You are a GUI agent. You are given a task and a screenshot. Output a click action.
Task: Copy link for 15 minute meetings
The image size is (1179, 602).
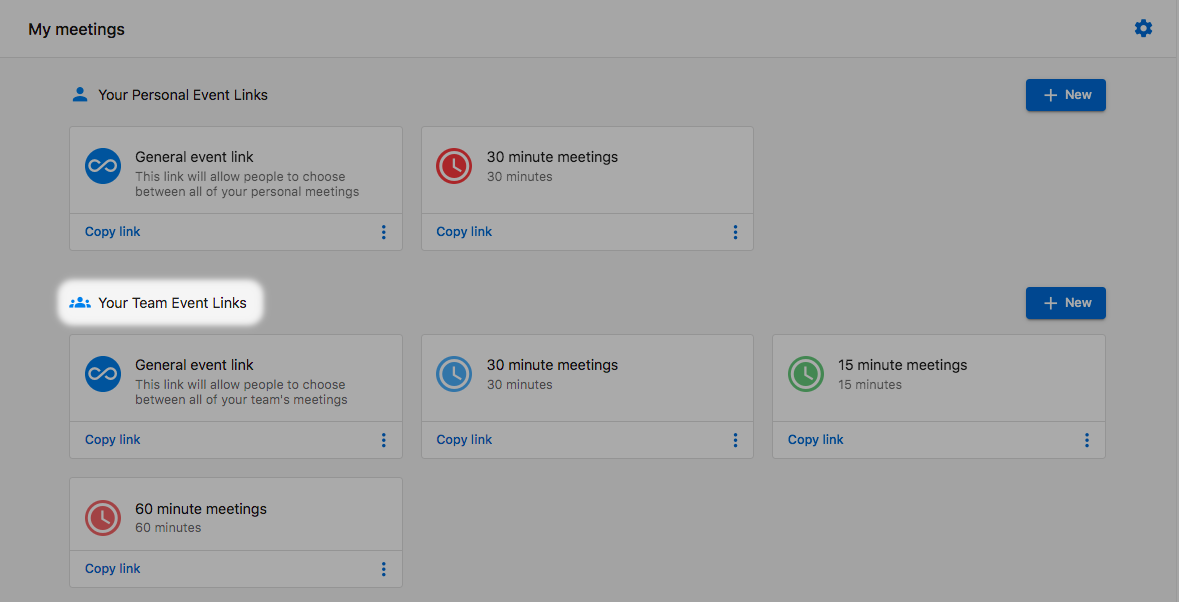pos(815,440)
